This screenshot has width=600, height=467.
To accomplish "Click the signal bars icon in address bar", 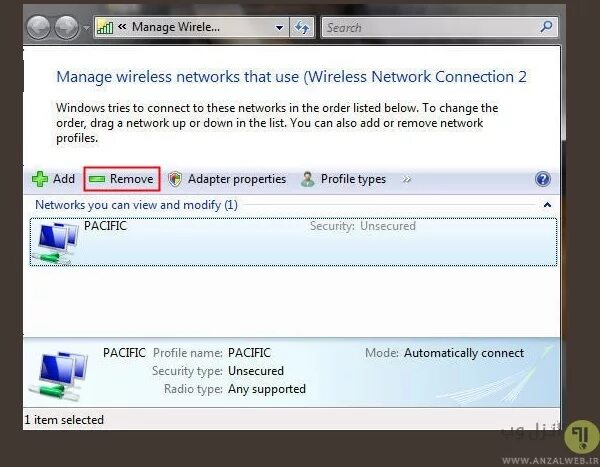I will pos(104,28).
